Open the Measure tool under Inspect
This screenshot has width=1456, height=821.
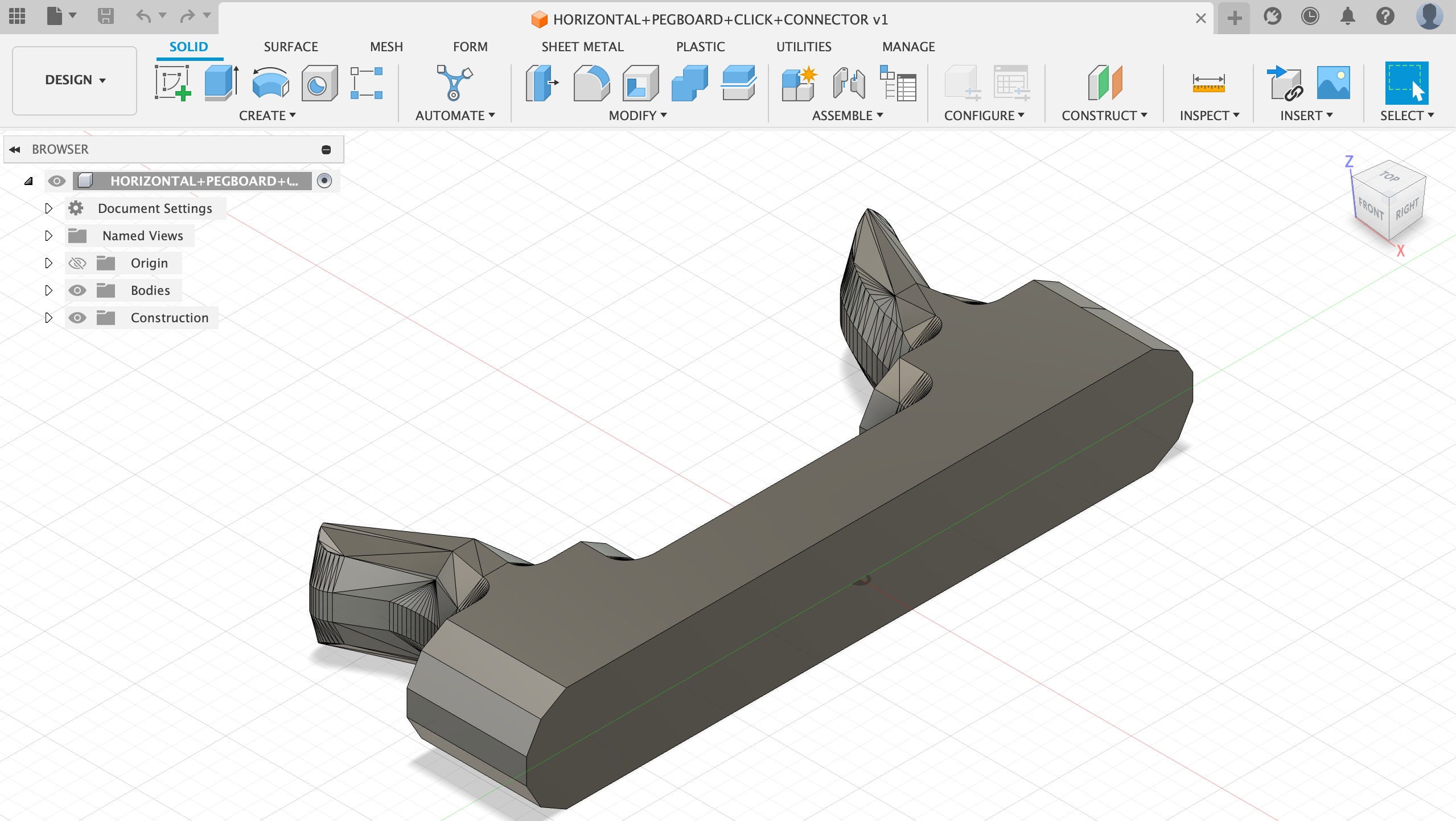point(1209,83)
